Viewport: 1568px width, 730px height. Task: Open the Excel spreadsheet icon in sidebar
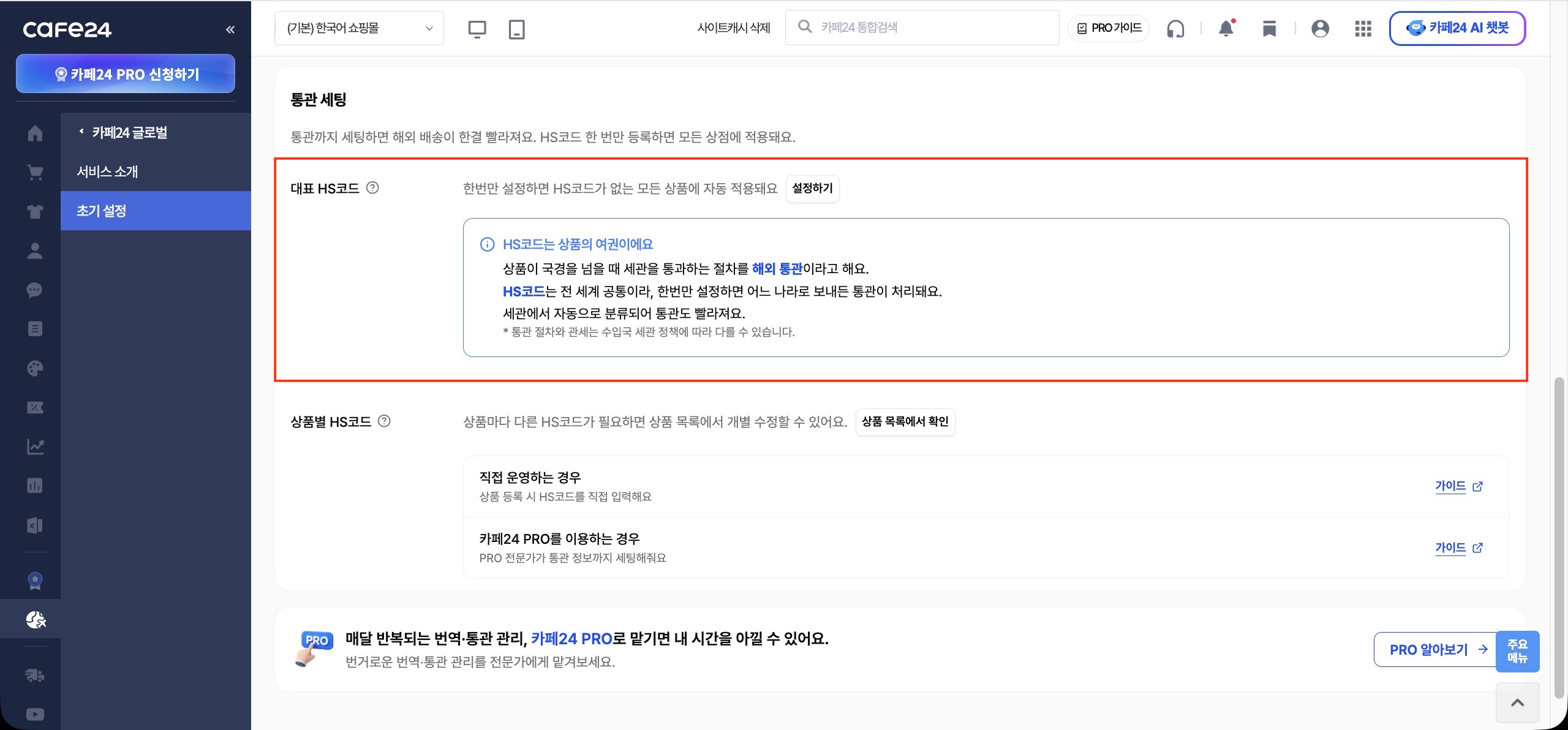35,525
